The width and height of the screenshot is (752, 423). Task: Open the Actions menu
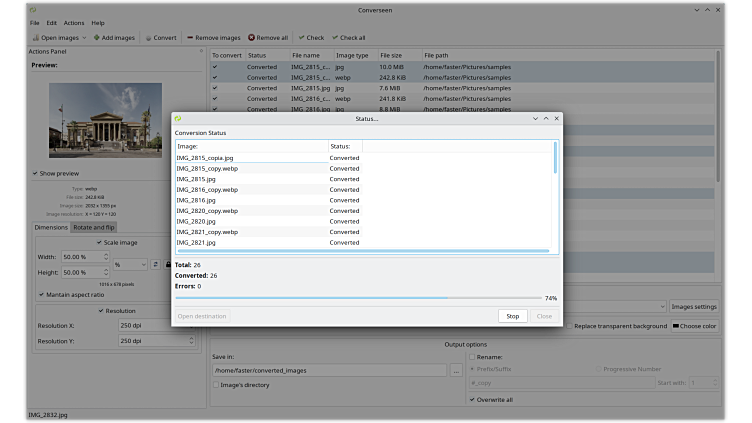pos(74,22)
